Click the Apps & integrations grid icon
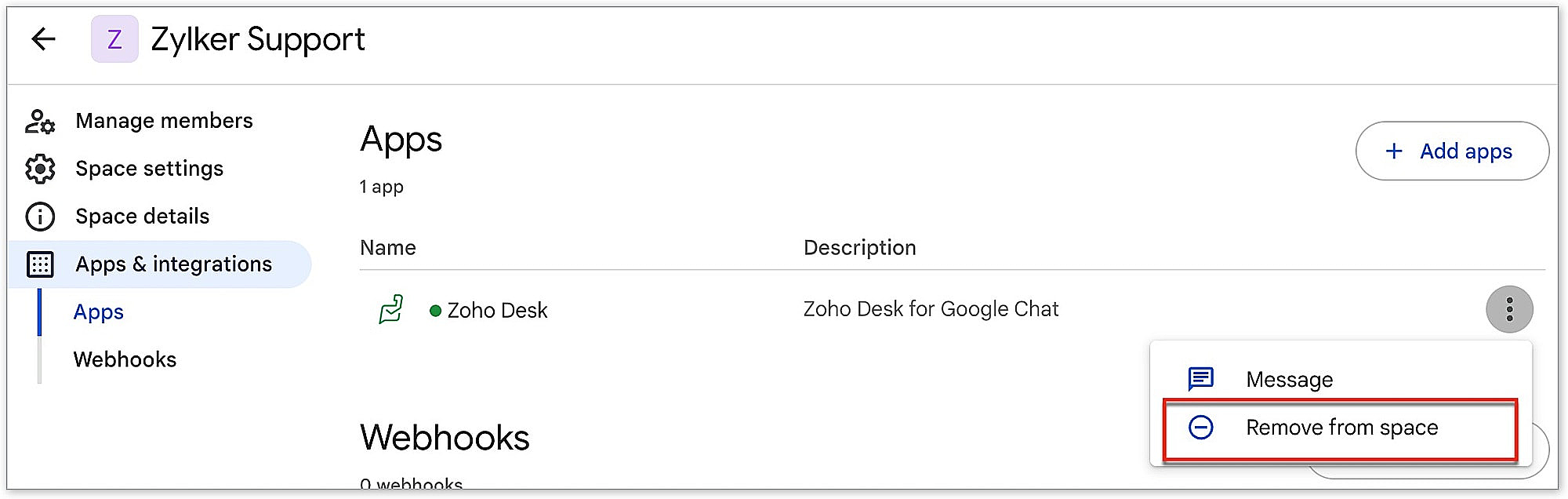This screenshot has width=1568, height=499. click(40, 264)
